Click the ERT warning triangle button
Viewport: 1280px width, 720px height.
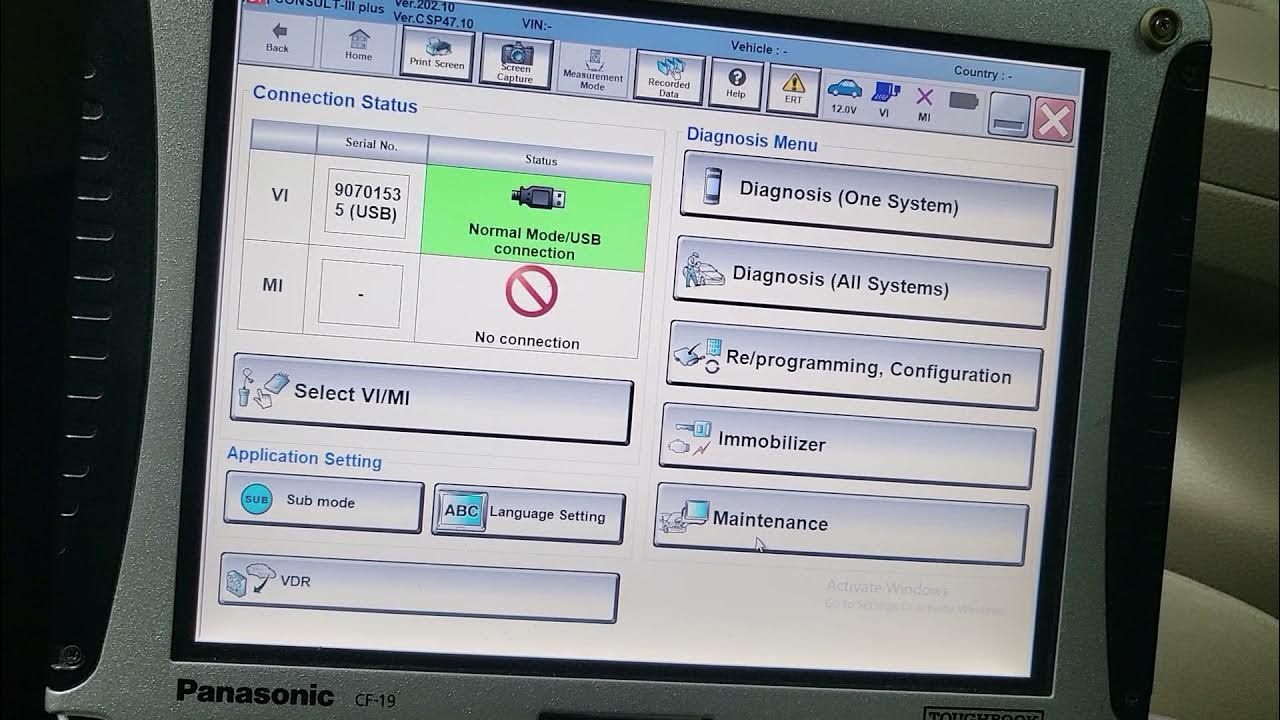coord(793,89)
